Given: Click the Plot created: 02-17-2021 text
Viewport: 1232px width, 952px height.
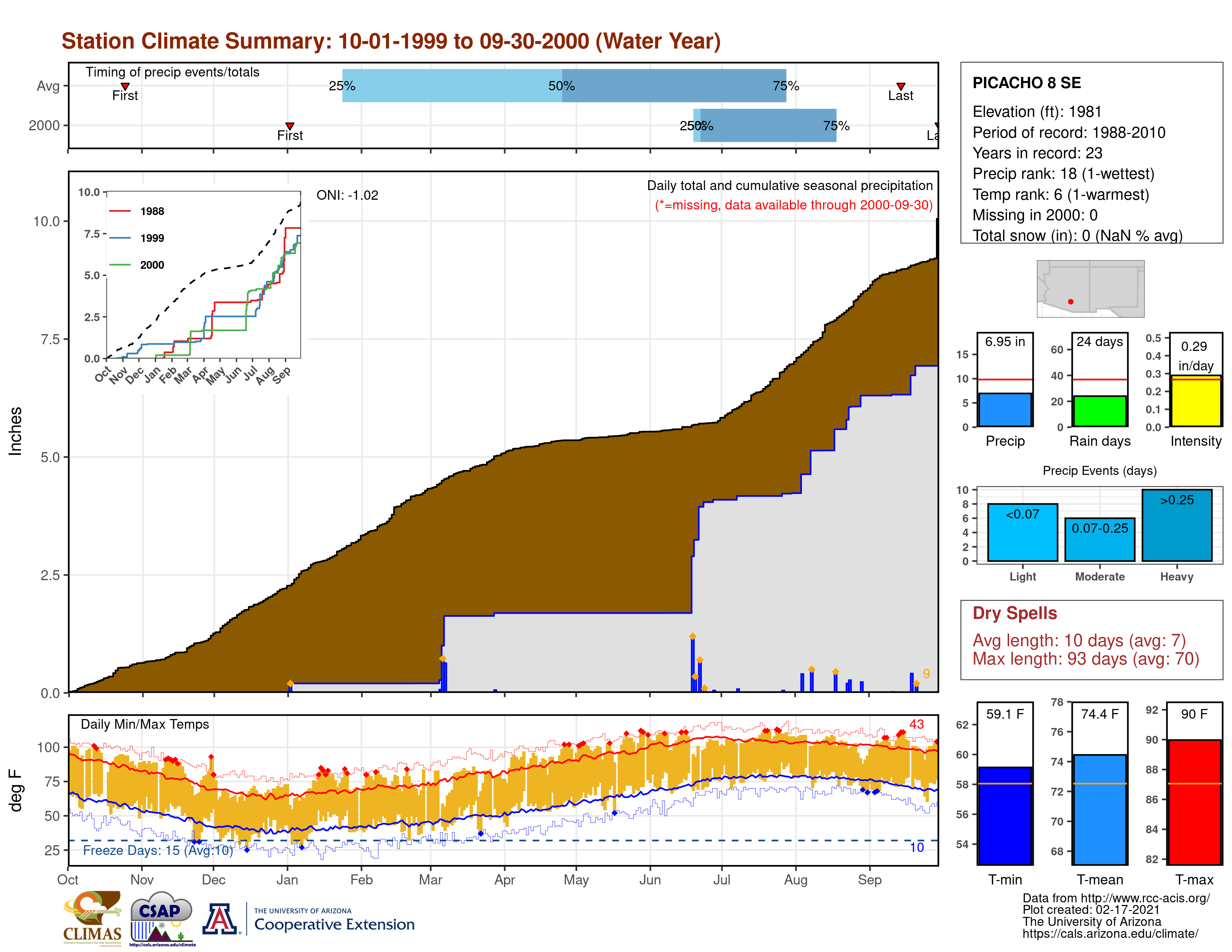Looking at the screenshot, I should [x=1091, y=910].
